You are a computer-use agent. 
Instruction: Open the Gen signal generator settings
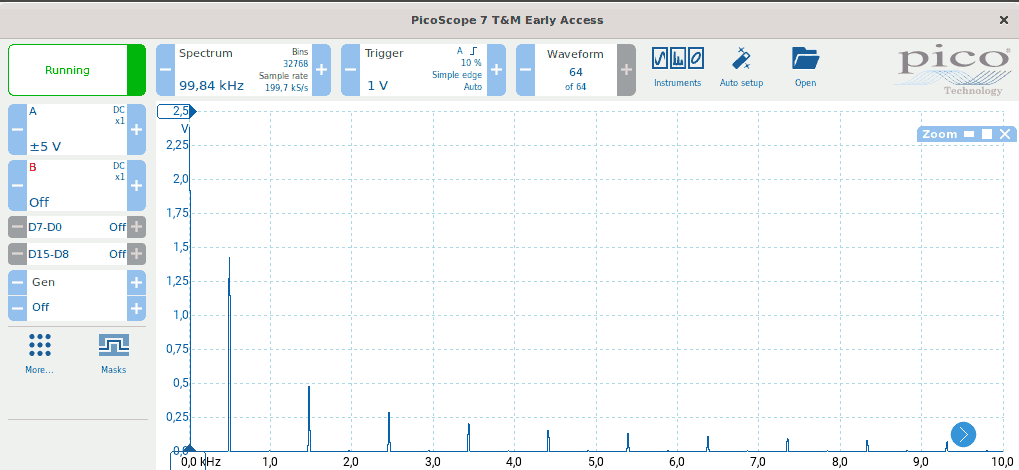pyautogui.click(x=77, y=282)
